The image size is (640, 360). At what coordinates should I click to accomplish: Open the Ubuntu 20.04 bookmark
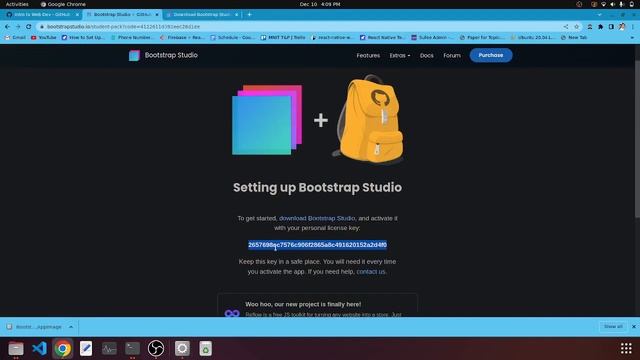pyautogui.click(x=533, y=37)
